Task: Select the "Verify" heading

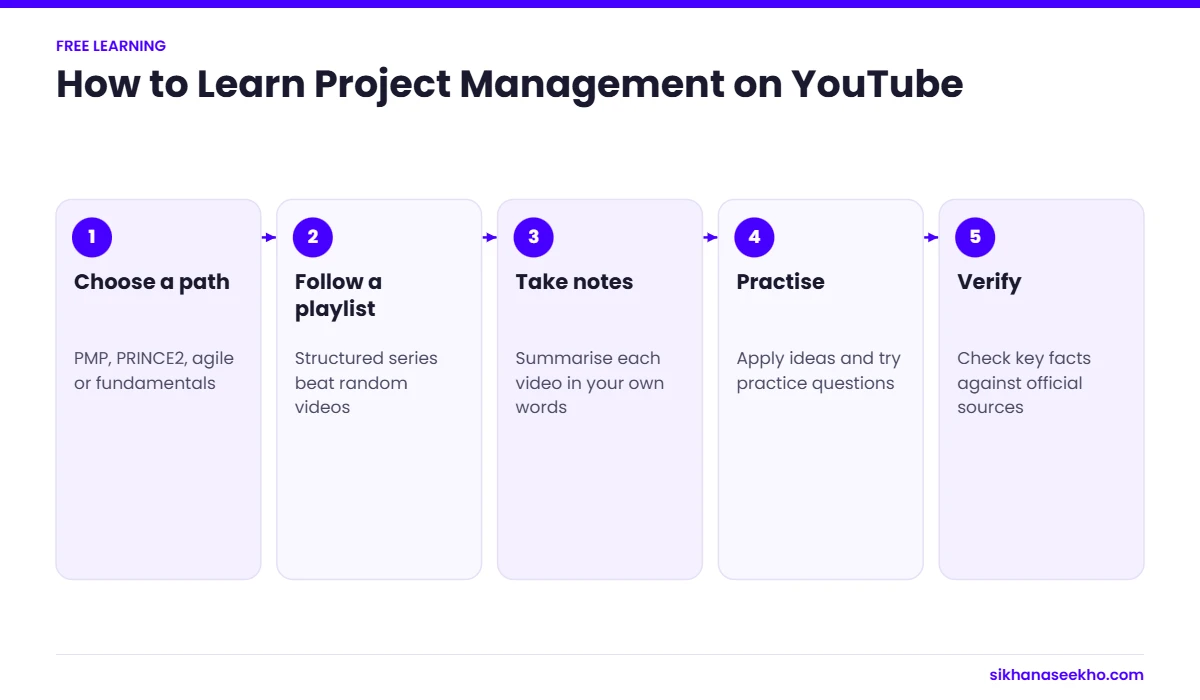Action: click(x=989, y=282)
